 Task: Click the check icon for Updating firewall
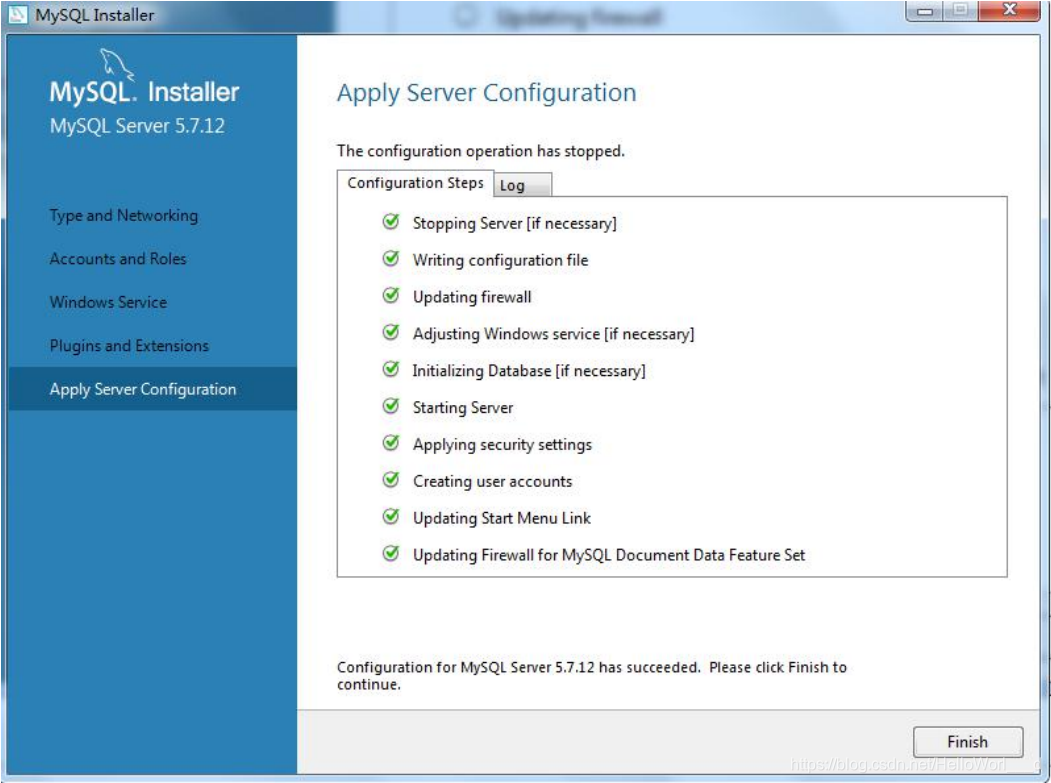pyautogui.click(x=391, y=296)
